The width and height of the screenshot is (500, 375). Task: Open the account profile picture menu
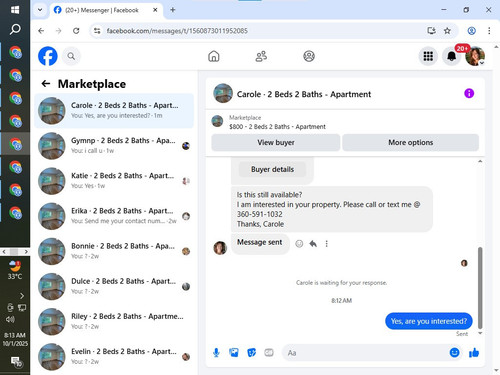pyautogui.click(x=475, y=56)
